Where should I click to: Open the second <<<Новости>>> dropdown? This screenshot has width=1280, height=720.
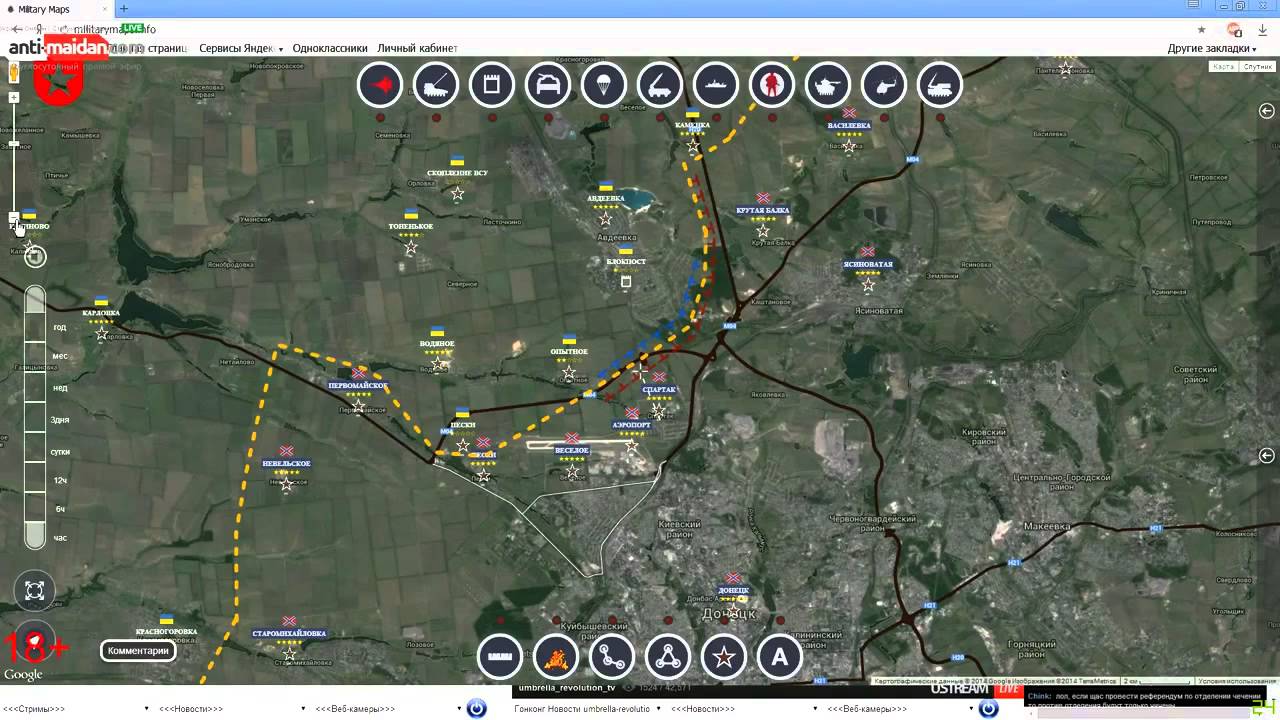click(745, 709)
